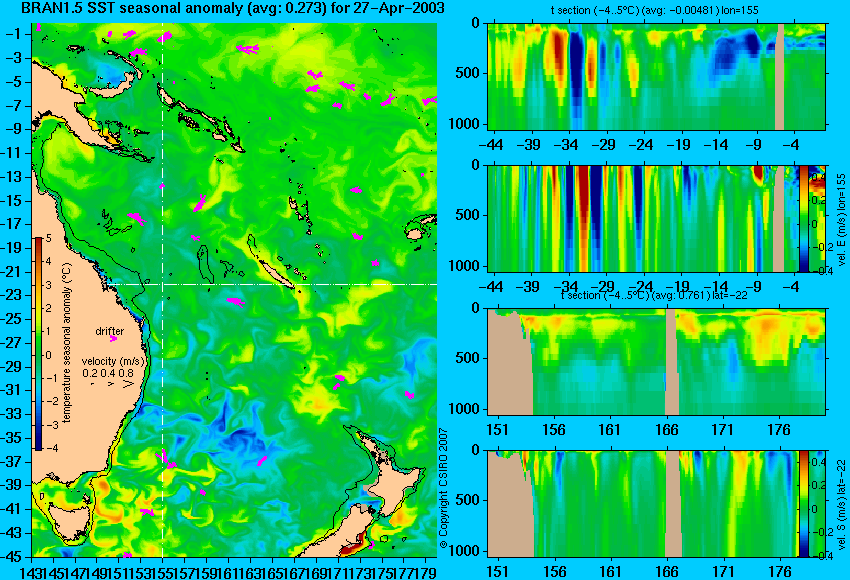The height and width of the screenshot is (580, 850).
Task: Click the '5' tick on the temperature color bar
Action: click(49, 238)
